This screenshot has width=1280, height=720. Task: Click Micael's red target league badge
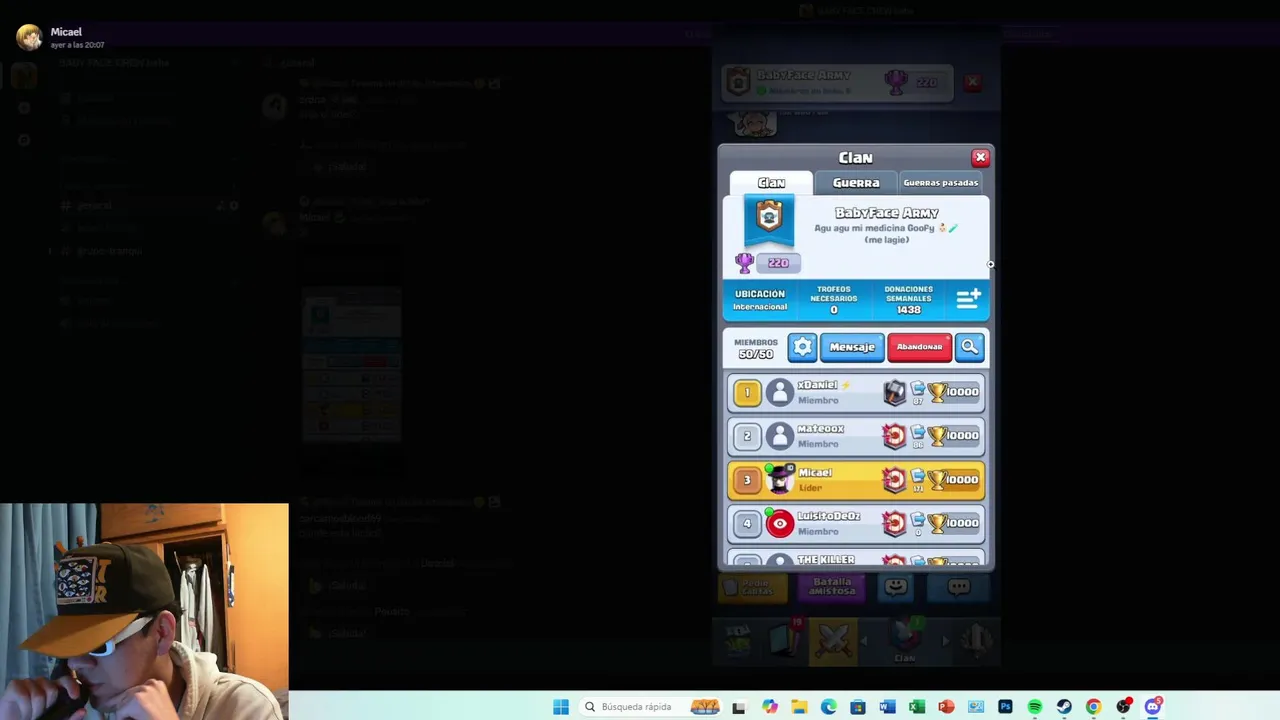tap(894, 480)
